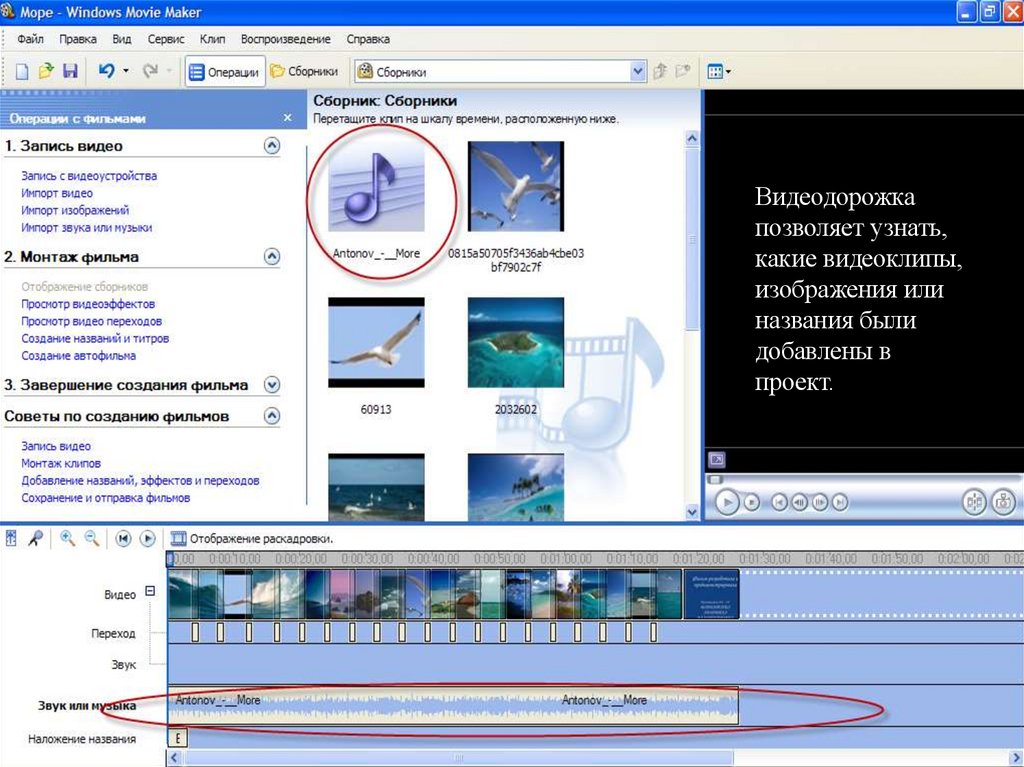Open the Сборники collection dropdown list
Screen dimensions: 1024x767
tap(638, 72)
